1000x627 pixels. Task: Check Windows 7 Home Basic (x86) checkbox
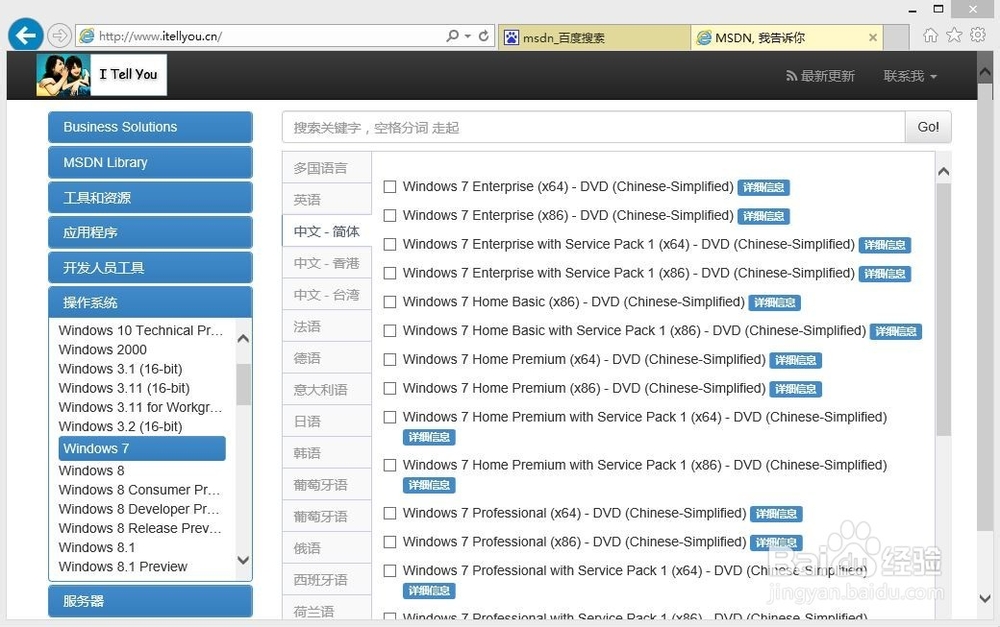[x=390, y=302]
